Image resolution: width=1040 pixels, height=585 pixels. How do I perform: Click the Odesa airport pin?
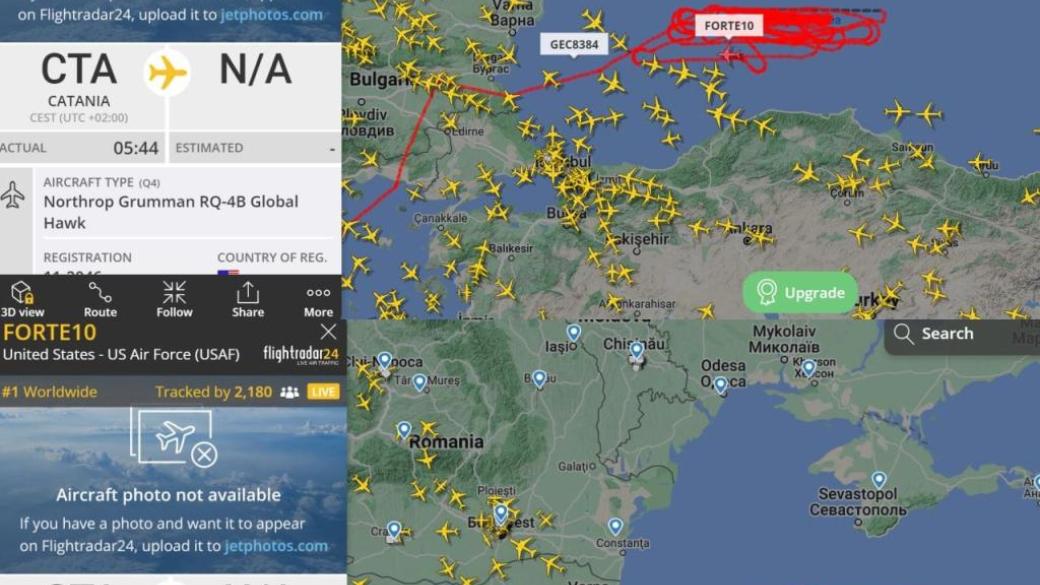point(721,385)
